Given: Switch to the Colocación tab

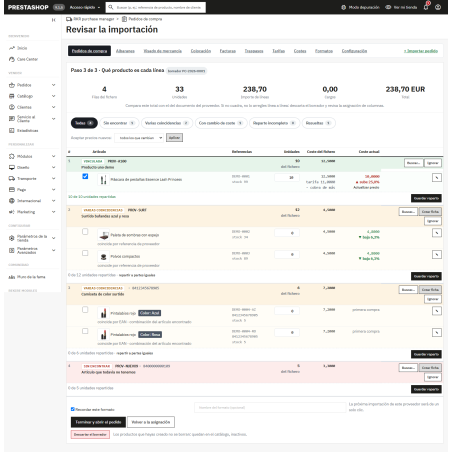Looking at the screenshot, I should [x=201, y=51].
